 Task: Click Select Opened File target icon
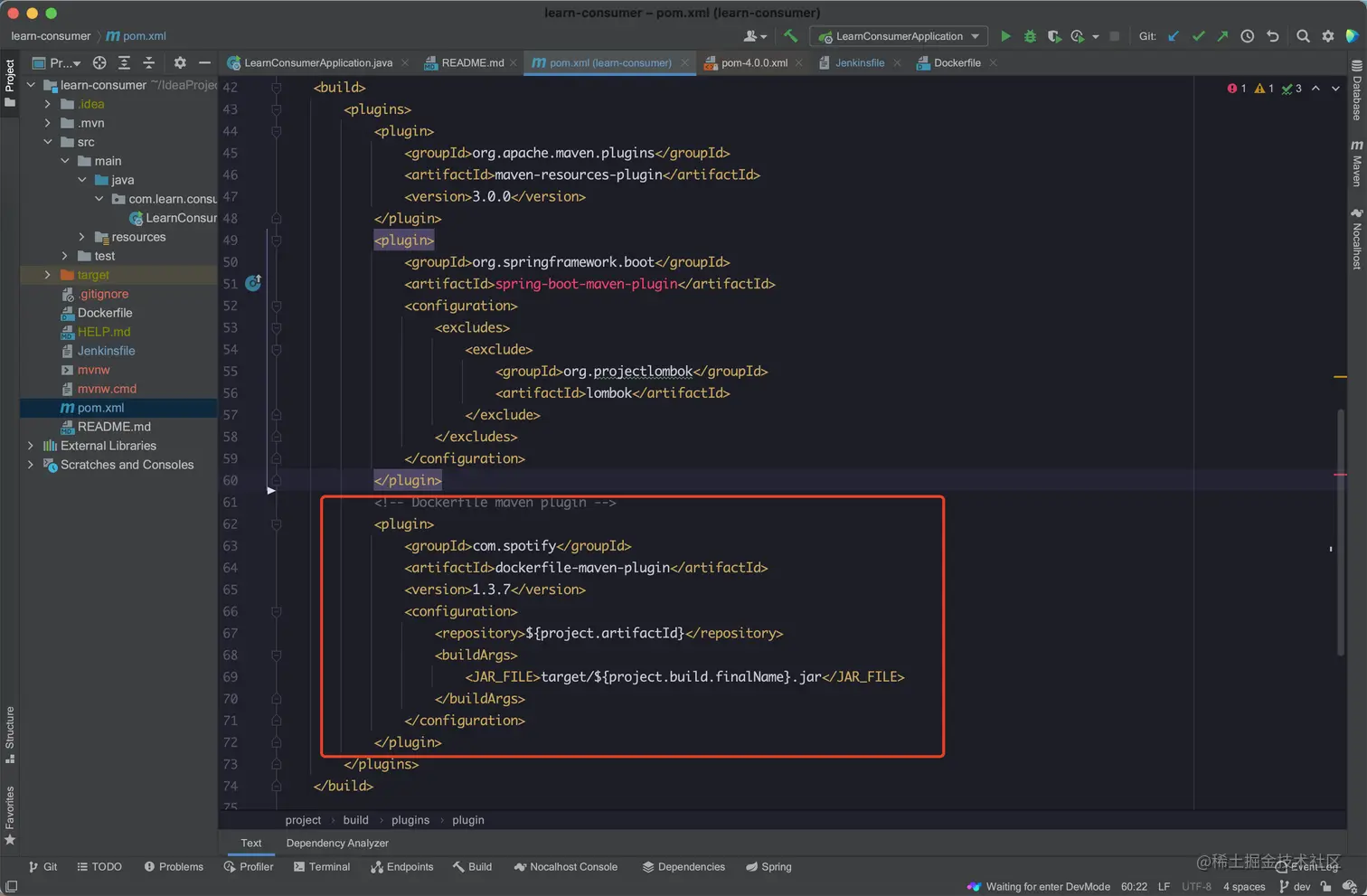click(99, 63)
